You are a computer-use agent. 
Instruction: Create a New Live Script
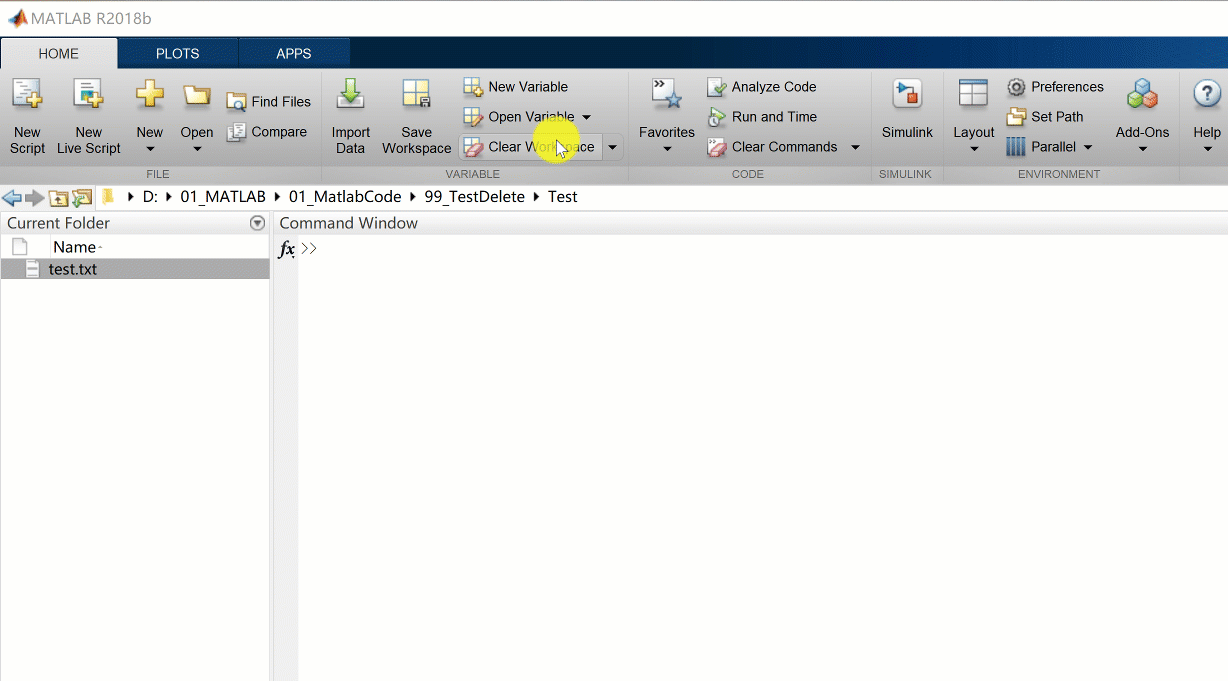pos(88,117)
